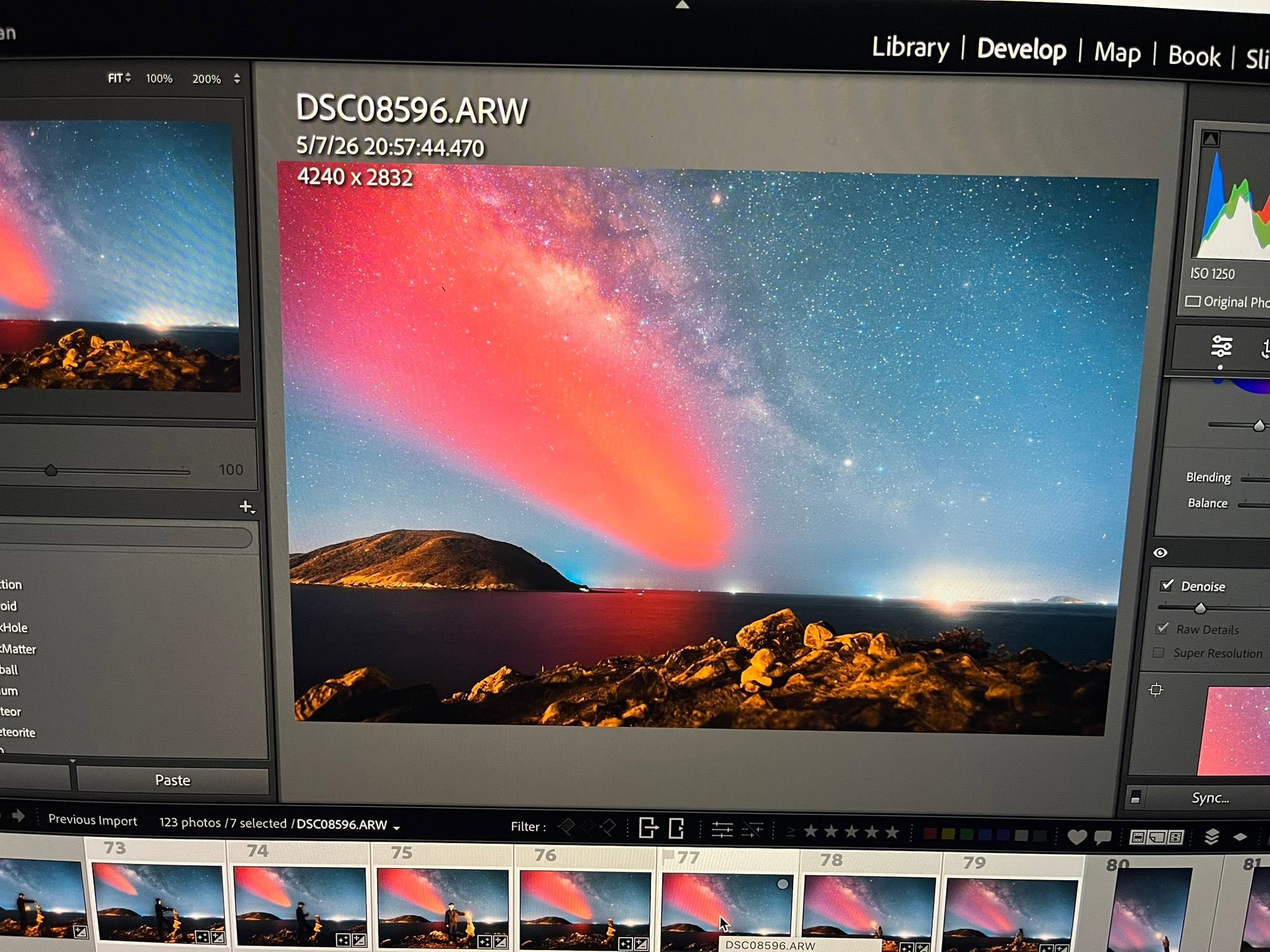Viewport: 1270px width, 952px height.
Task: Click the Paste button
Action: (172, 780)
